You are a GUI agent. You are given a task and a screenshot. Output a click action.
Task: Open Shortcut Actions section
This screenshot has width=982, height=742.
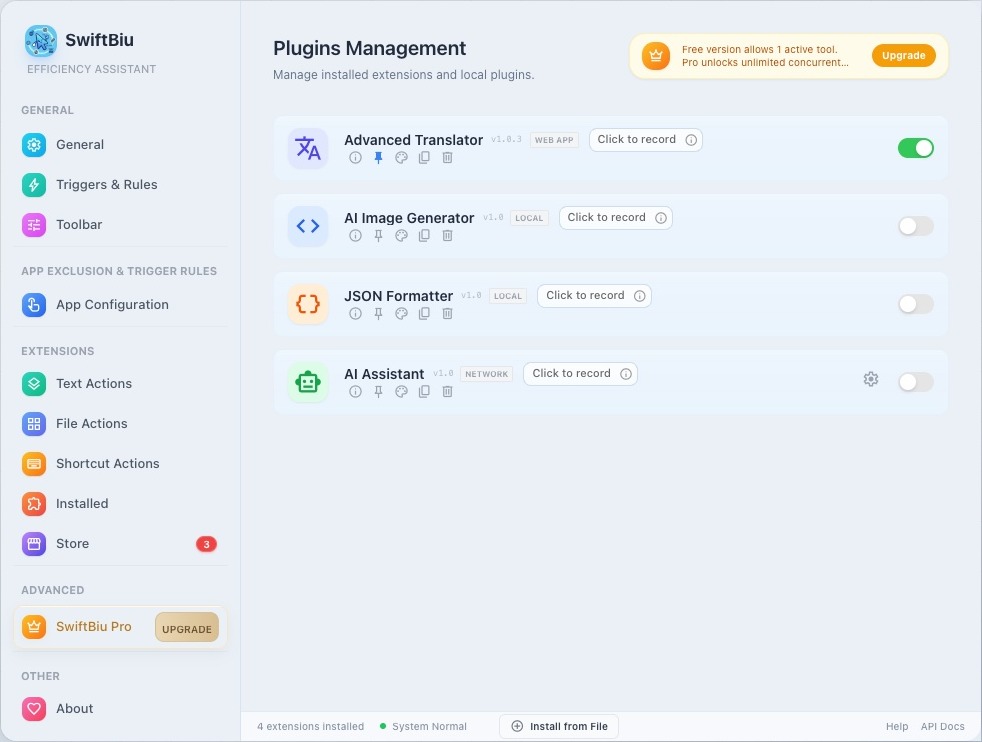120,464
